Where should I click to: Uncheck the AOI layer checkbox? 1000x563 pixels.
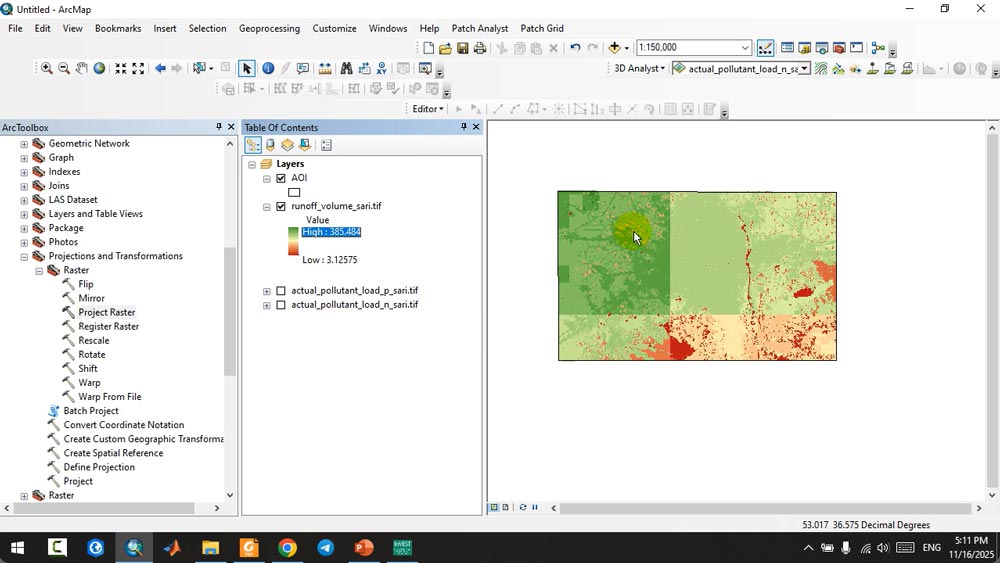coord(281,178)
